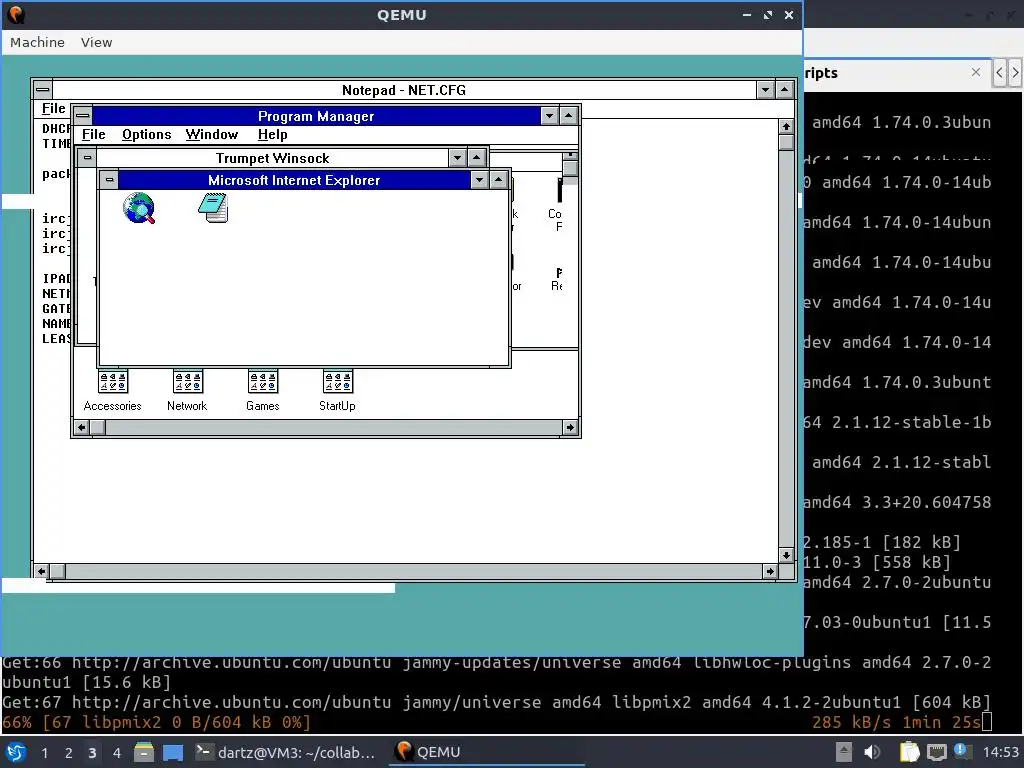Click Notepad horizontal scroll right arrow
The image size is (1024, 768).
[770, 571]
